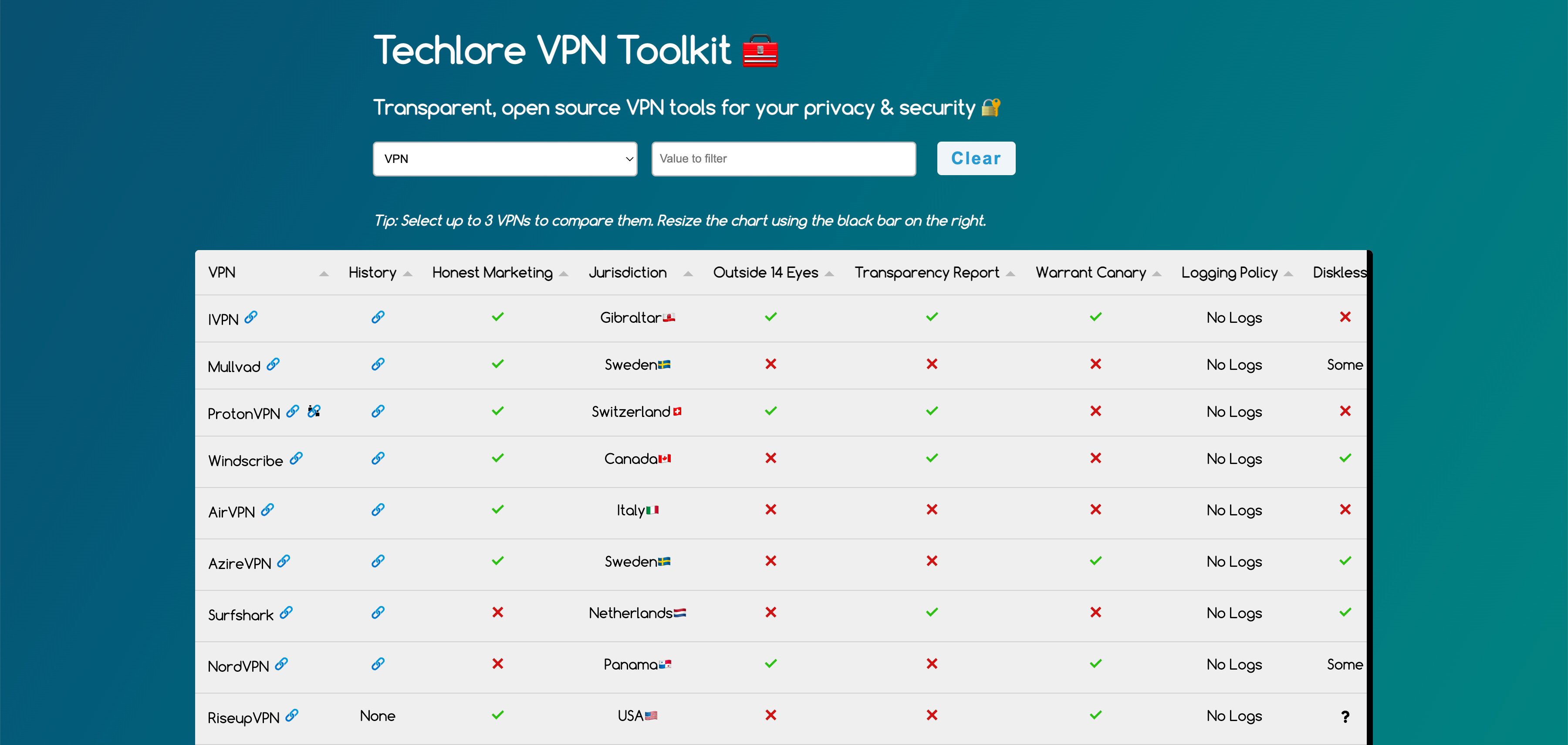
Task: Open ProtonVPN's history link icon
Action: point(377,411)
